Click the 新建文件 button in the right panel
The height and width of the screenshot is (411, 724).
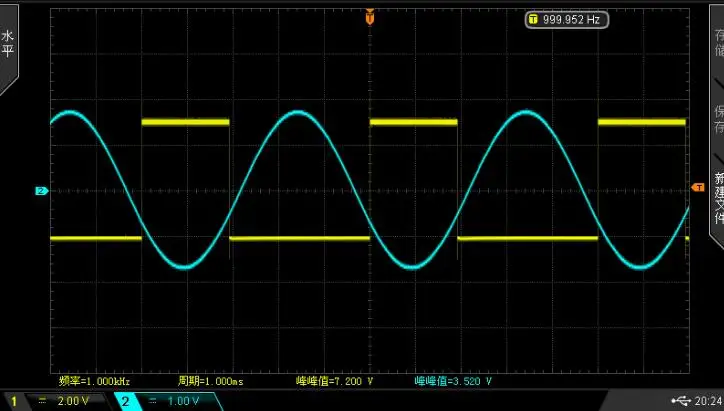[718, 199]
